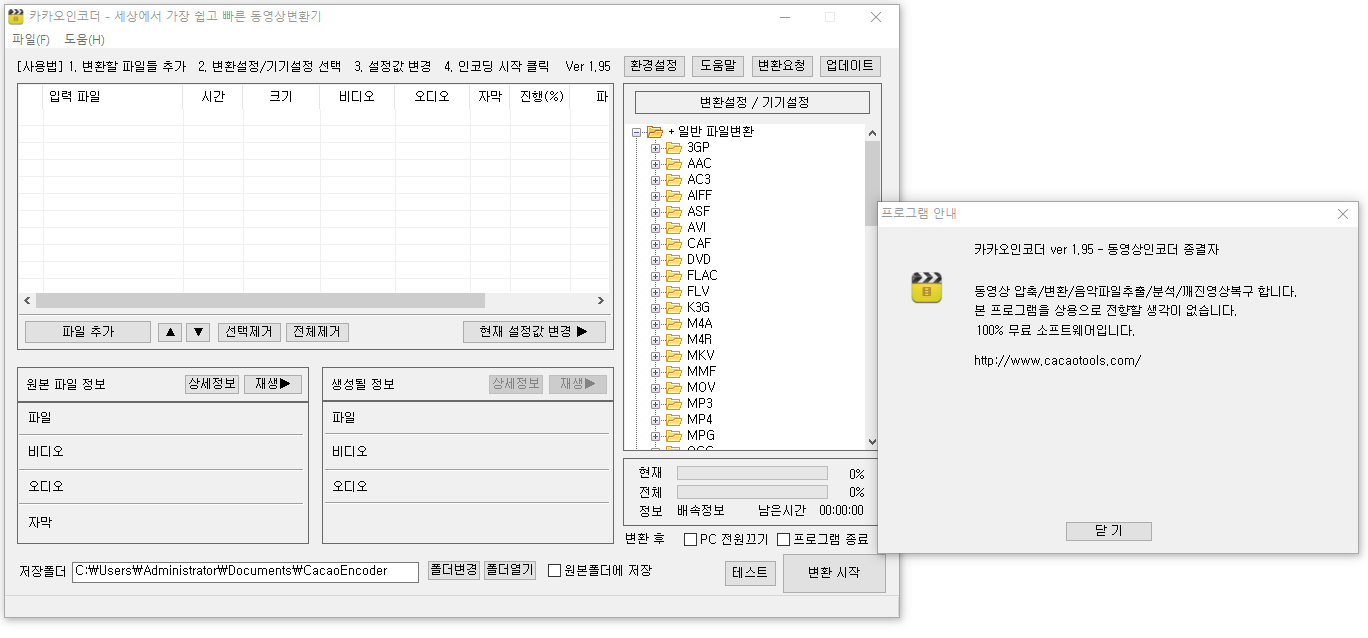The height and width of the screenshot is (638, 1368).
Task: Click the M4A folder icon
Action: (x=673, y=324)
